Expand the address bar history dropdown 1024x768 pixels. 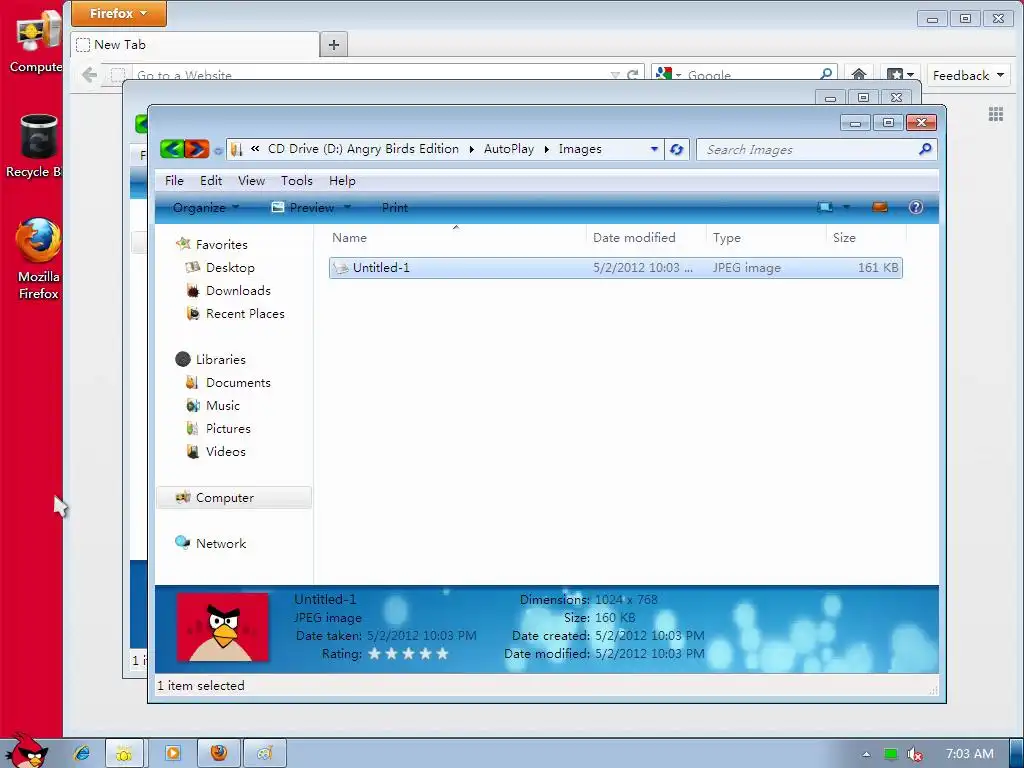coord(654,150)
